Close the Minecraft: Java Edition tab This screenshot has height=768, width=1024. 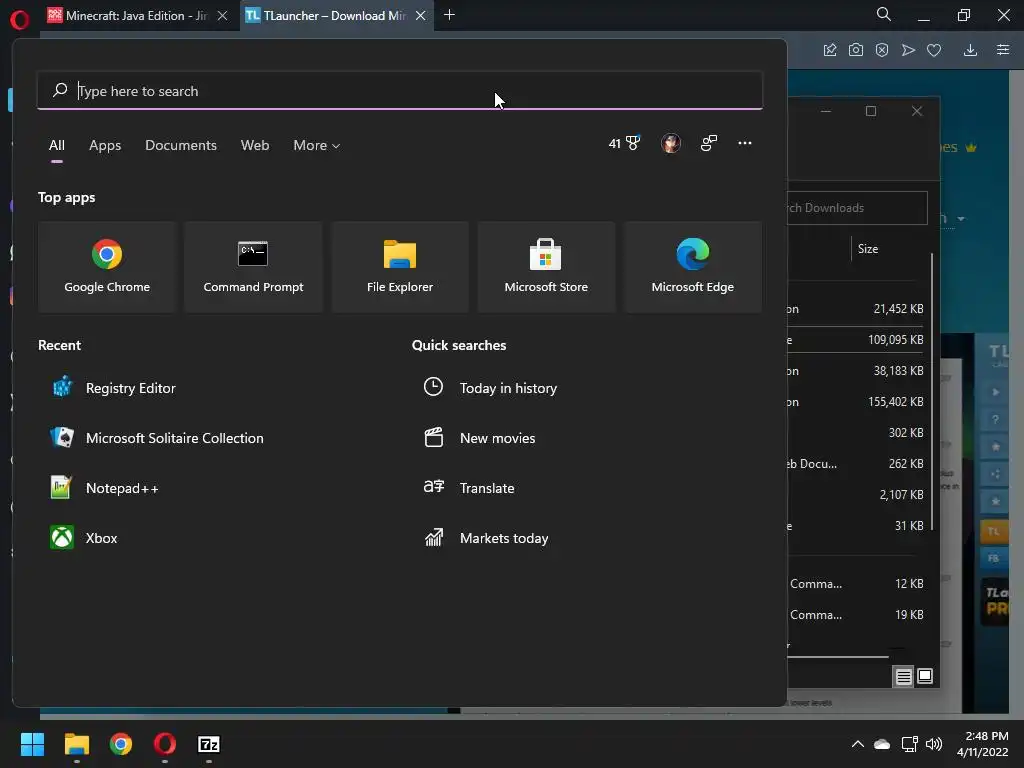222,16
